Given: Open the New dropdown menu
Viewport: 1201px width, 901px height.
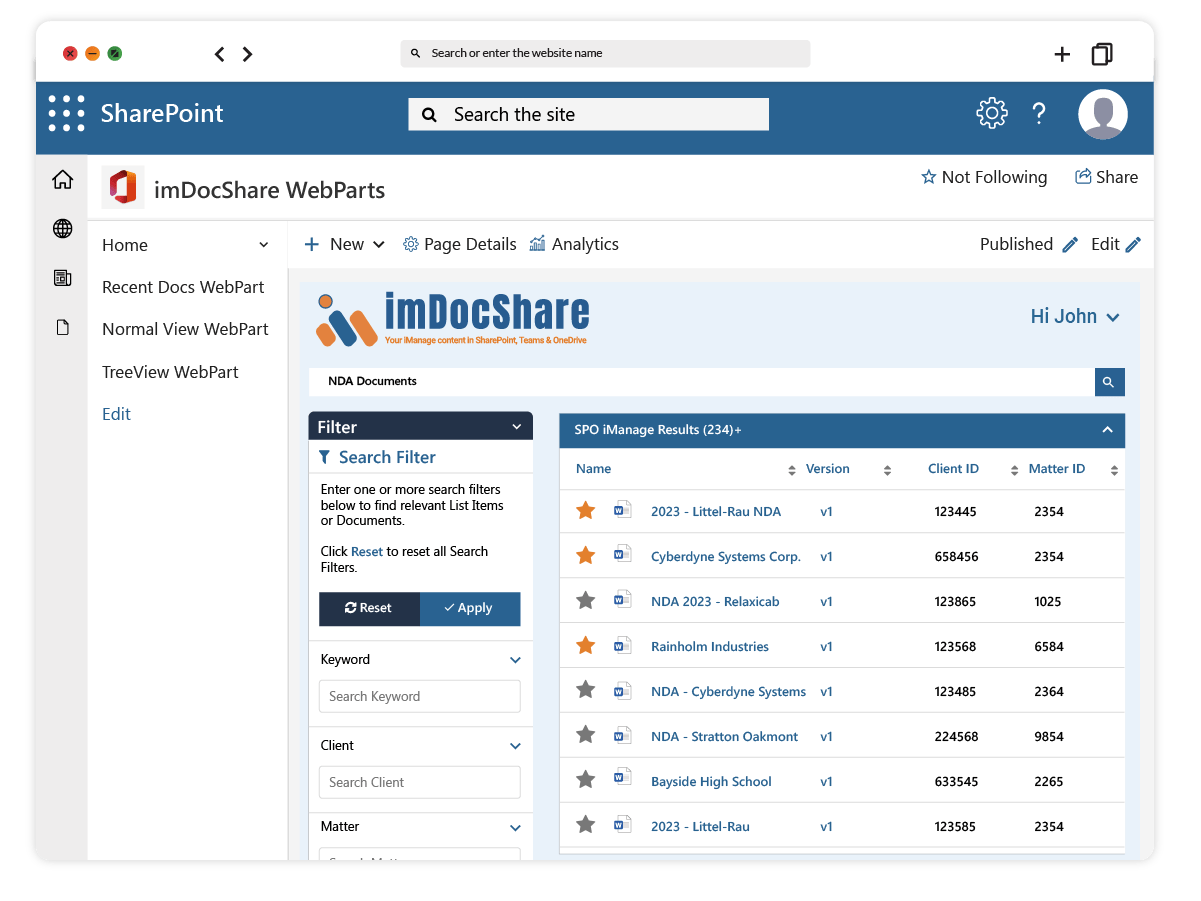Looking at the screenshot, I should click(345, 244).
